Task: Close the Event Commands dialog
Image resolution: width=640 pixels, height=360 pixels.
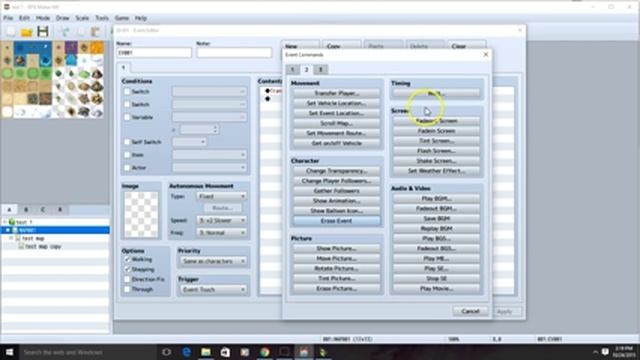Action: click(x=486, y=54)
